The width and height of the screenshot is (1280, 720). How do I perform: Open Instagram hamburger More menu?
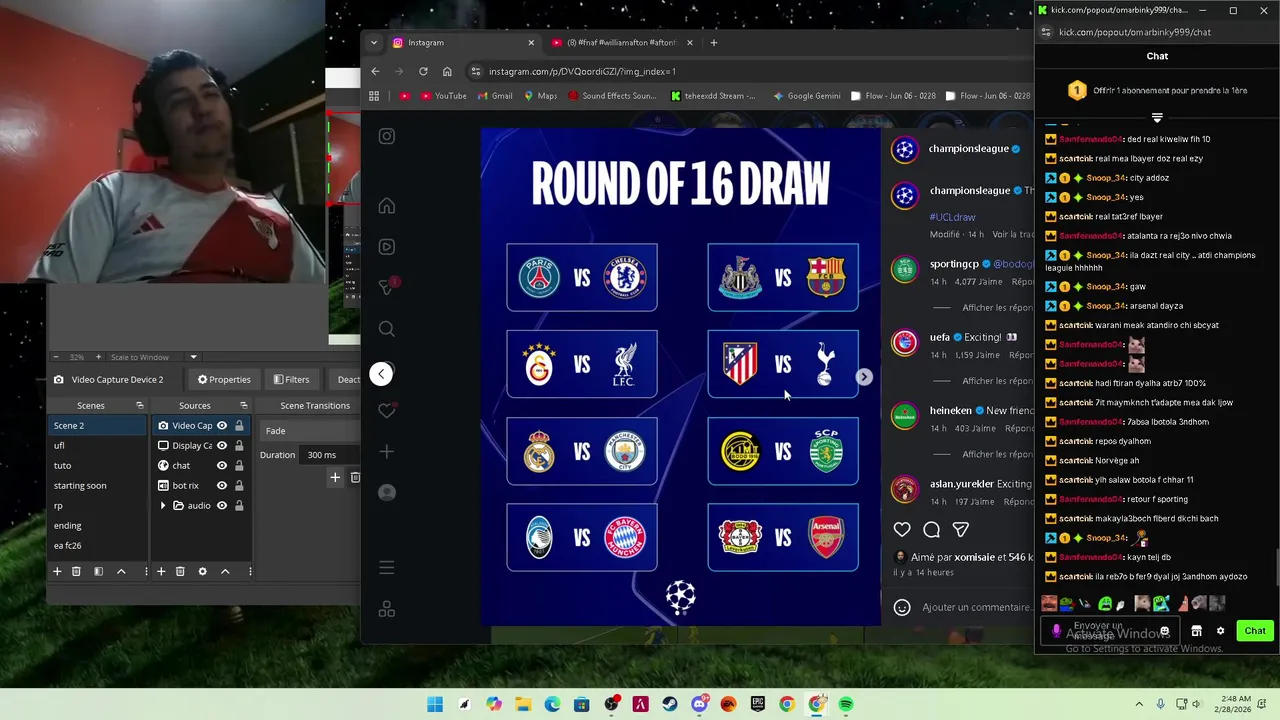click(x=387, y=568)
